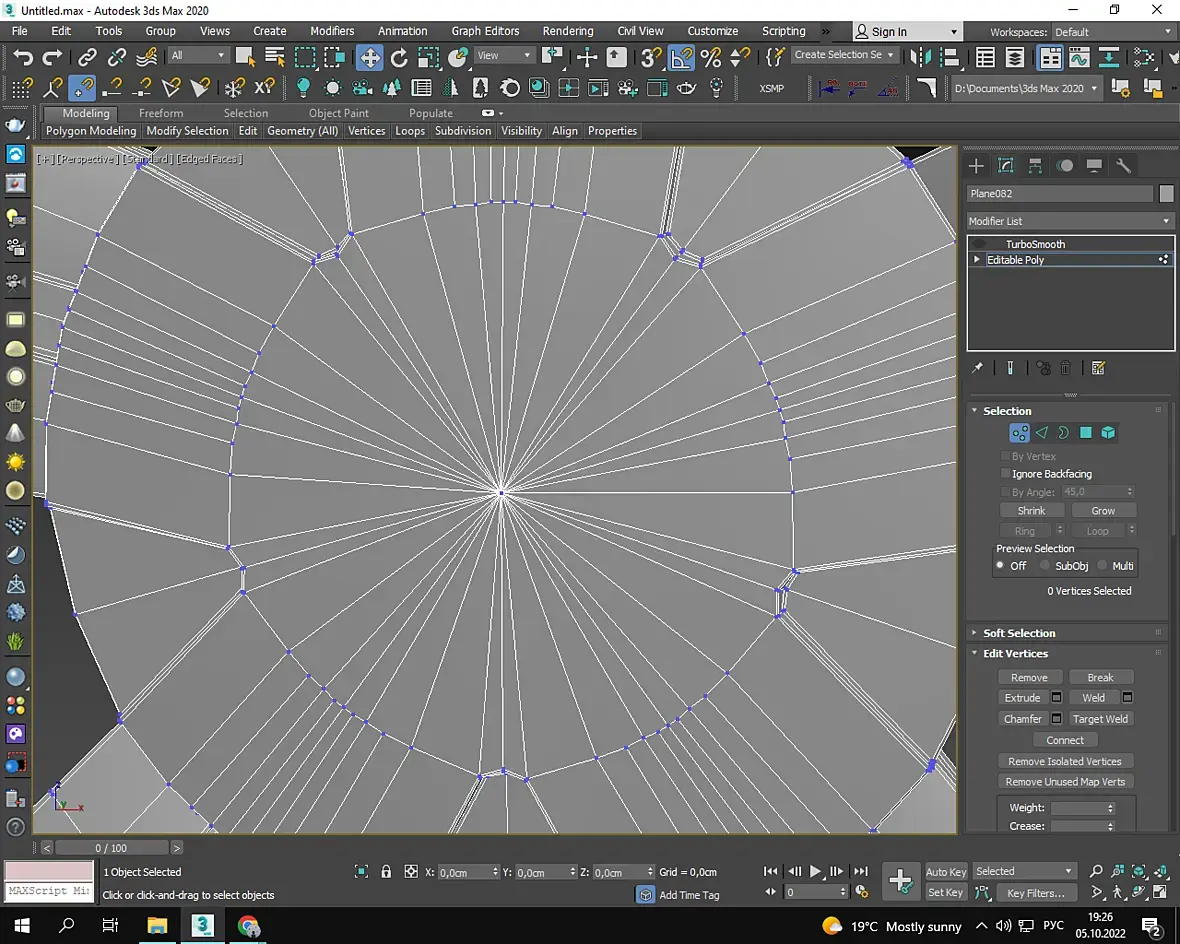Open the Mirror tool
Screen dimensions: 1180x944
(923, 57)
